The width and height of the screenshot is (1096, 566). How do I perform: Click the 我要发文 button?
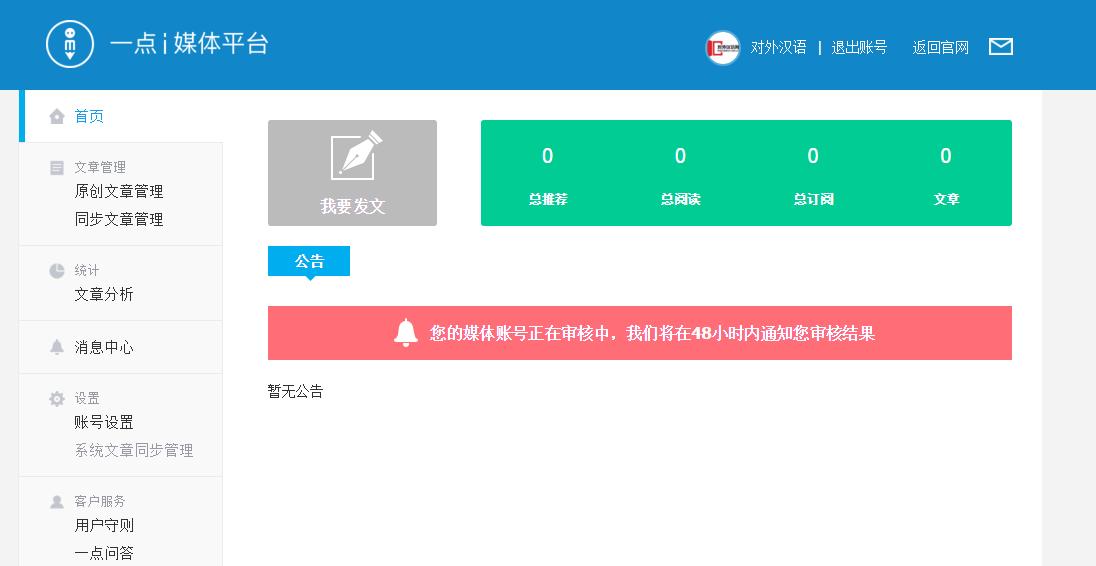[x=352, y=173]
